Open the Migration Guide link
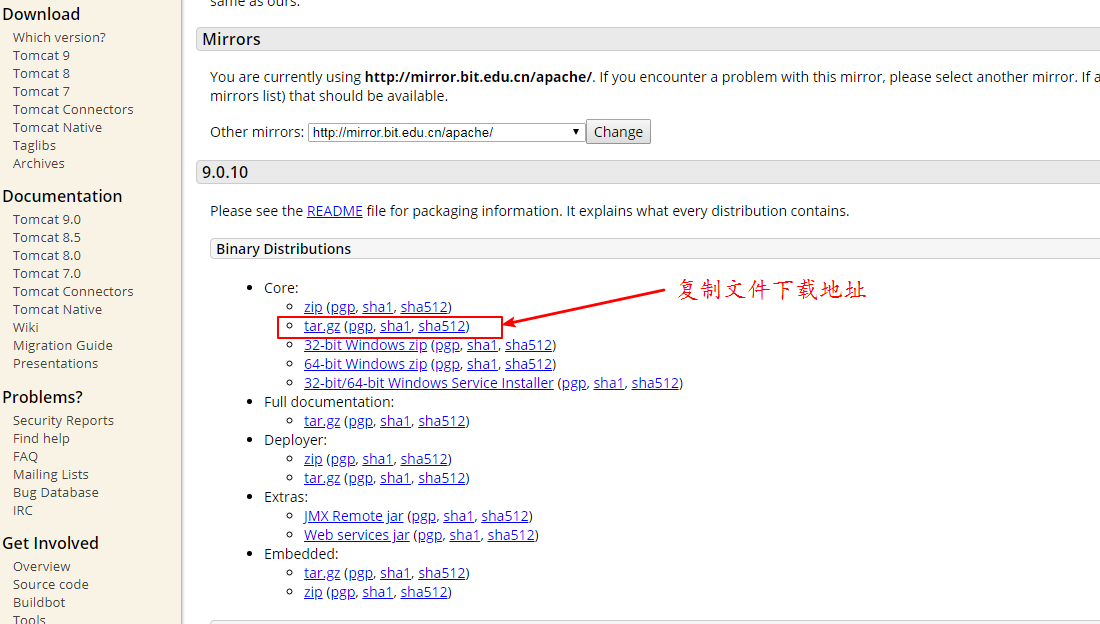This screenshot has width=1100, height=624. (x=62, y=345)
